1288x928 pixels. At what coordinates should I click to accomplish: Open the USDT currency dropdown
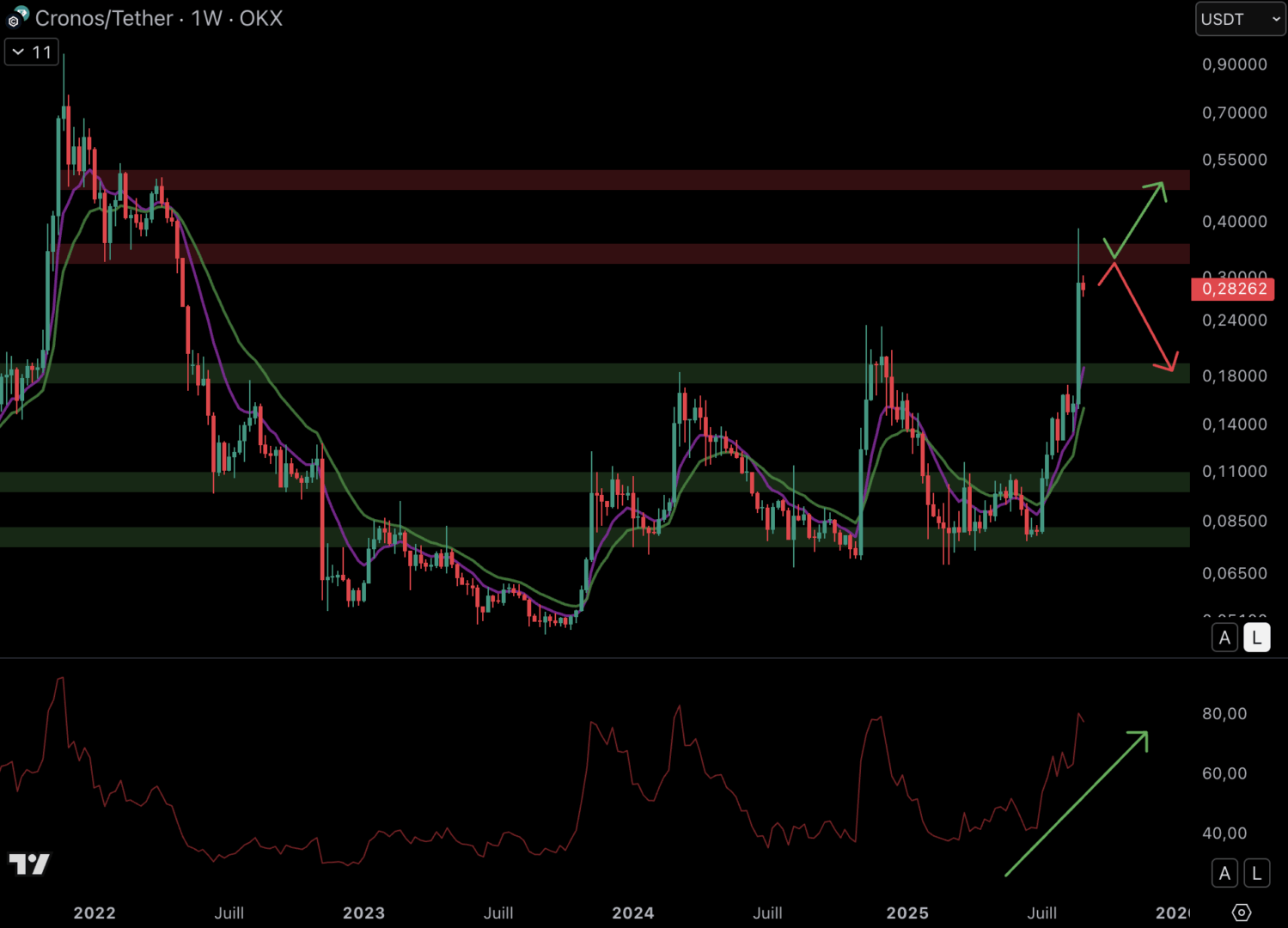[x=1240, y=19]
